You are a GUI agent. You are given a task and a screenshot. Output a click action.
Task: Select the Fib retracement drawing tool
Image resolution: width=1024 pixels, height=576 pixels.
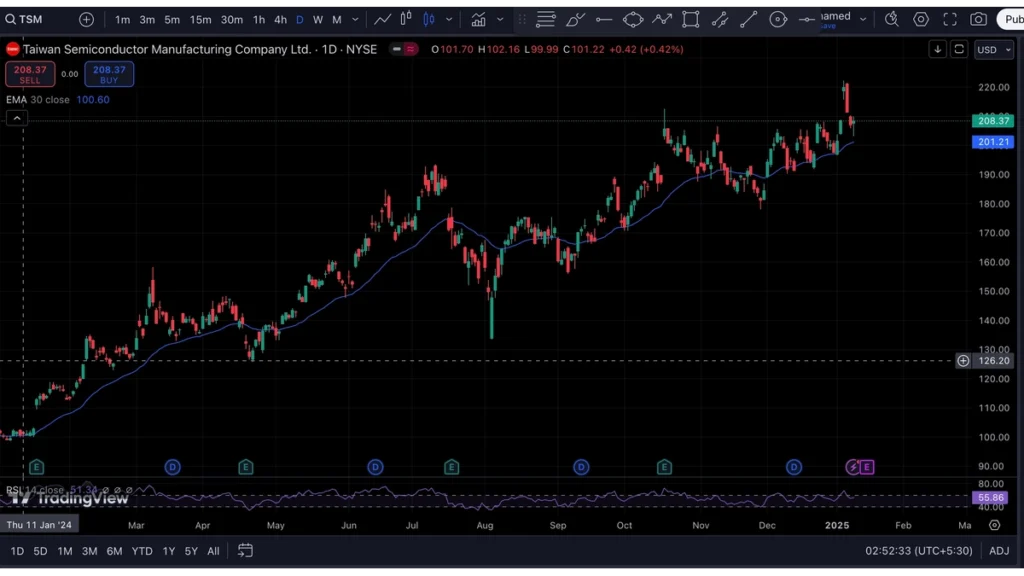545,20
